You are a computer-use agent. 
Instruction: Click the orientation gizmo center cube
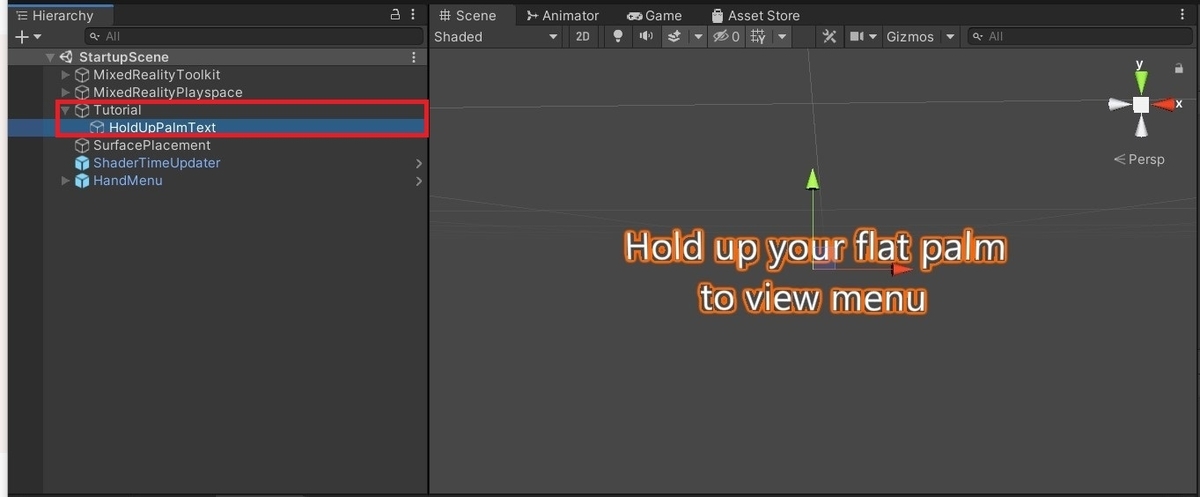pyautogui.click(x=1140, y=104)
